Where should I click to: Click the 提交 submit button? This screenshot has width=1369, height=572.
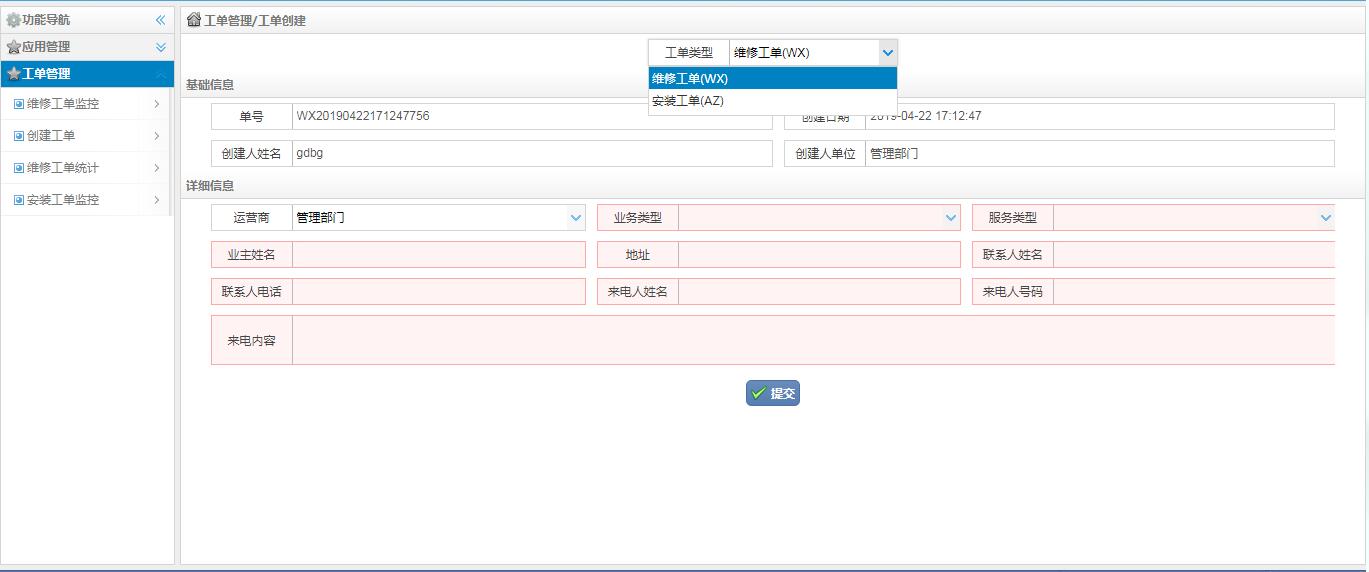click(x=773, y=394)
